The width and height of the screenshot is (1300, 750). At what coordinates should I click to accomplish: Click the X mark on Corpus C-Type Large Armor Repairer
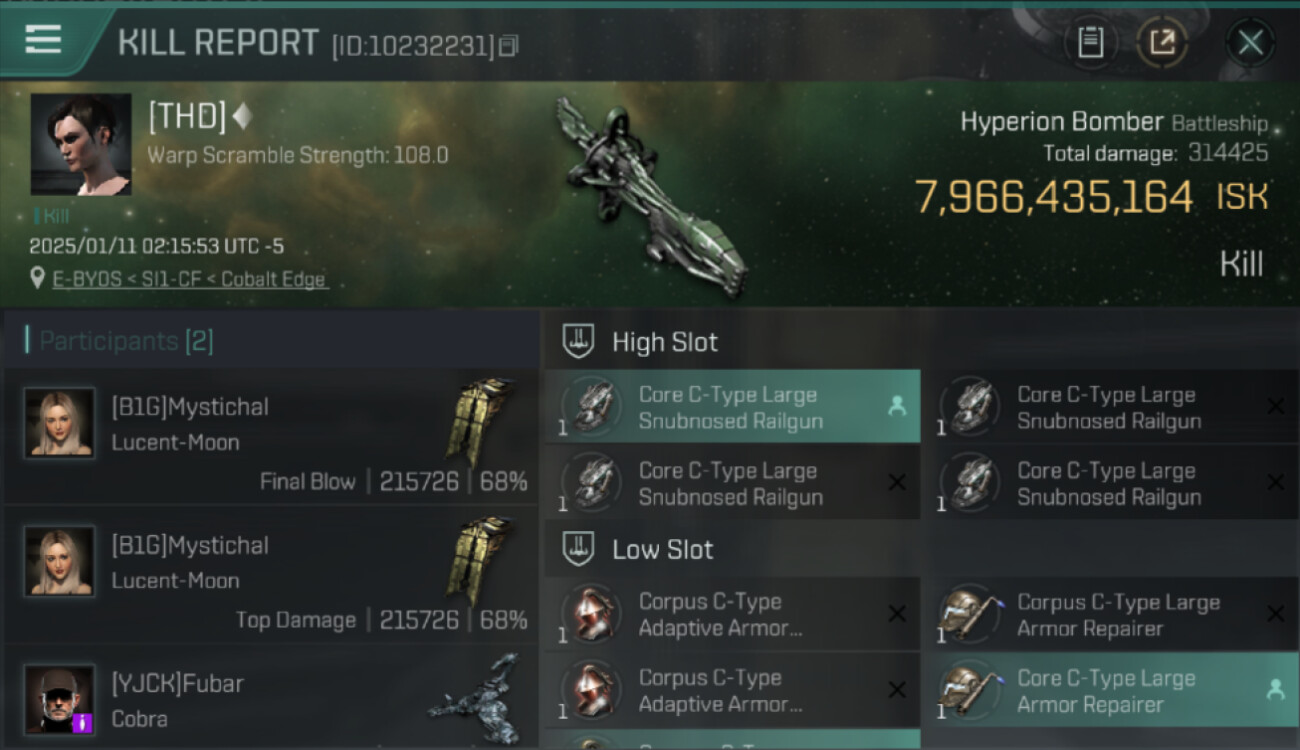(x=1275, y=614)
